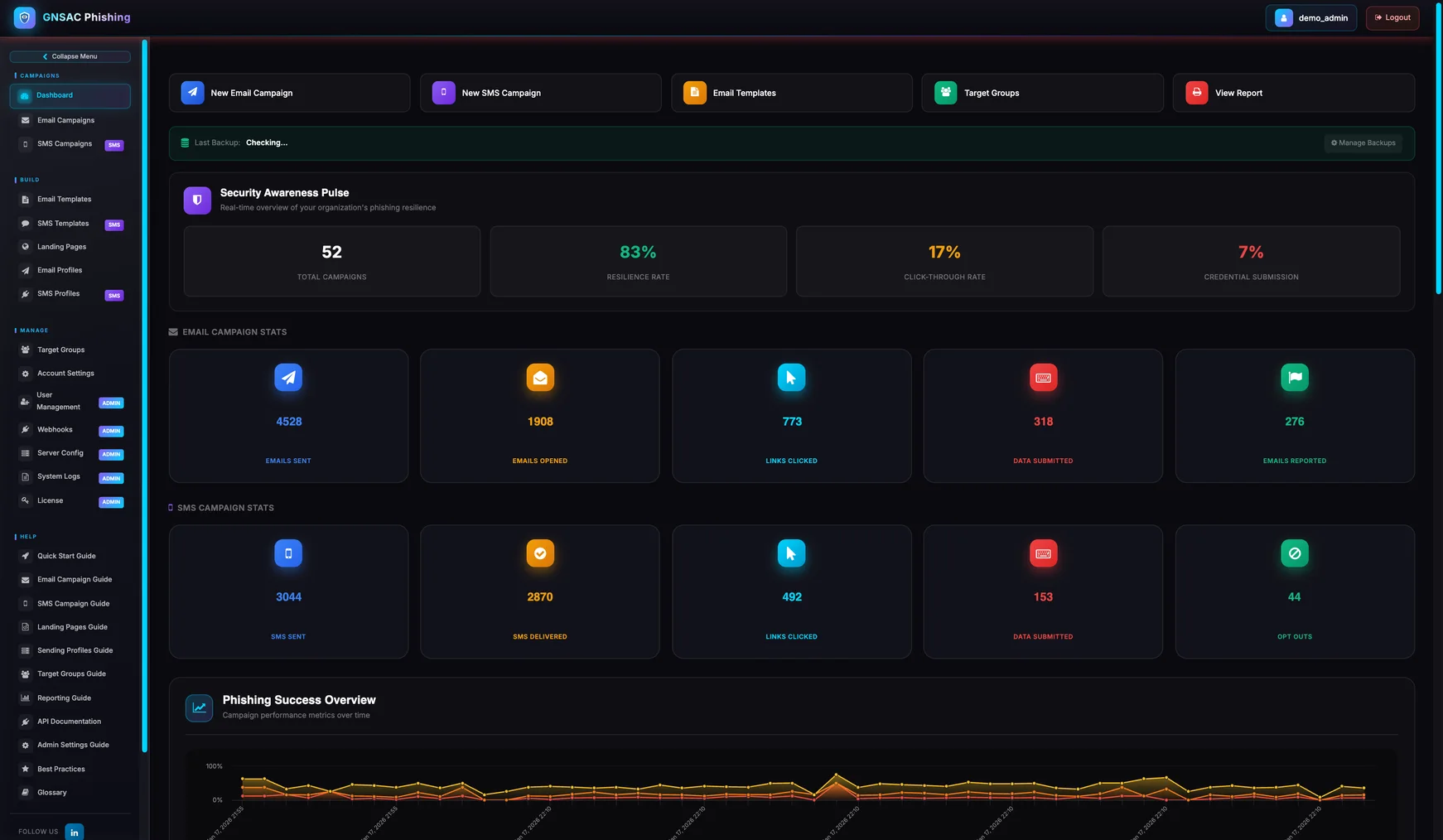Click Server Config icon
1443x840 pixels.
coord(25,453)
